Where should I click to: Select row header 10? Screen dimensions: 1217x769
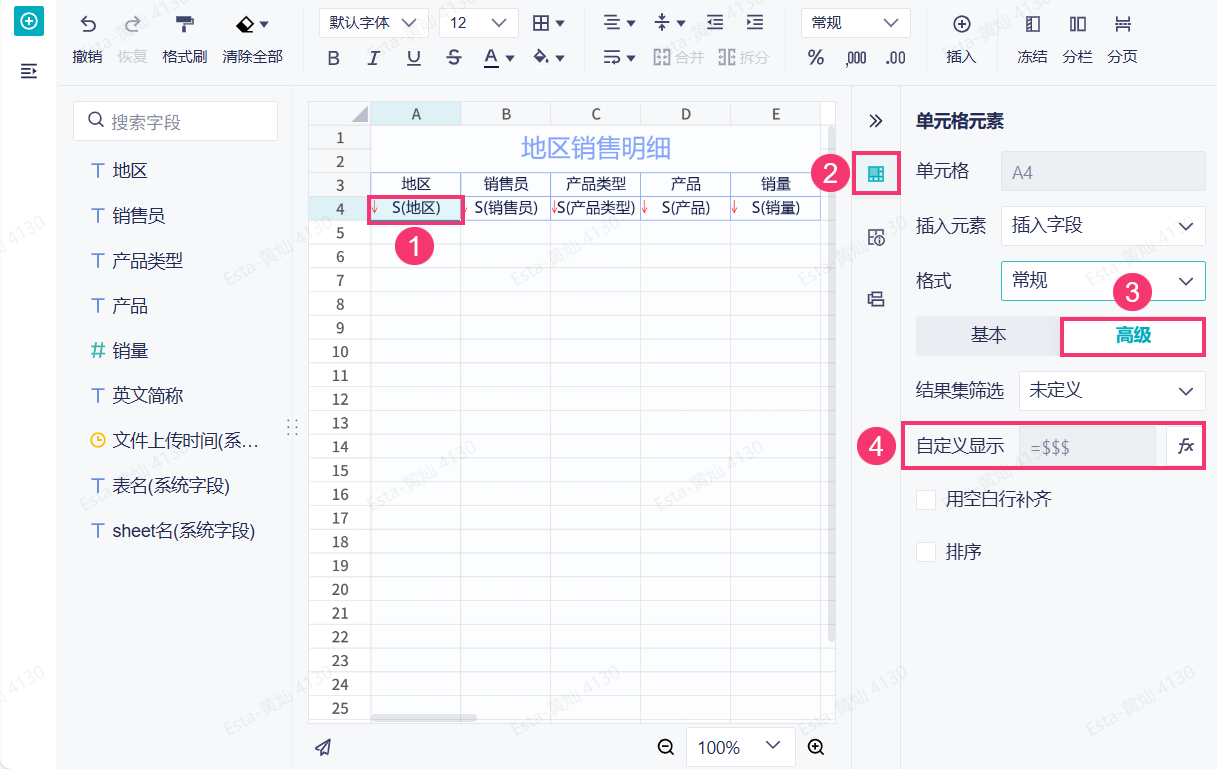[x=340, y=351]
